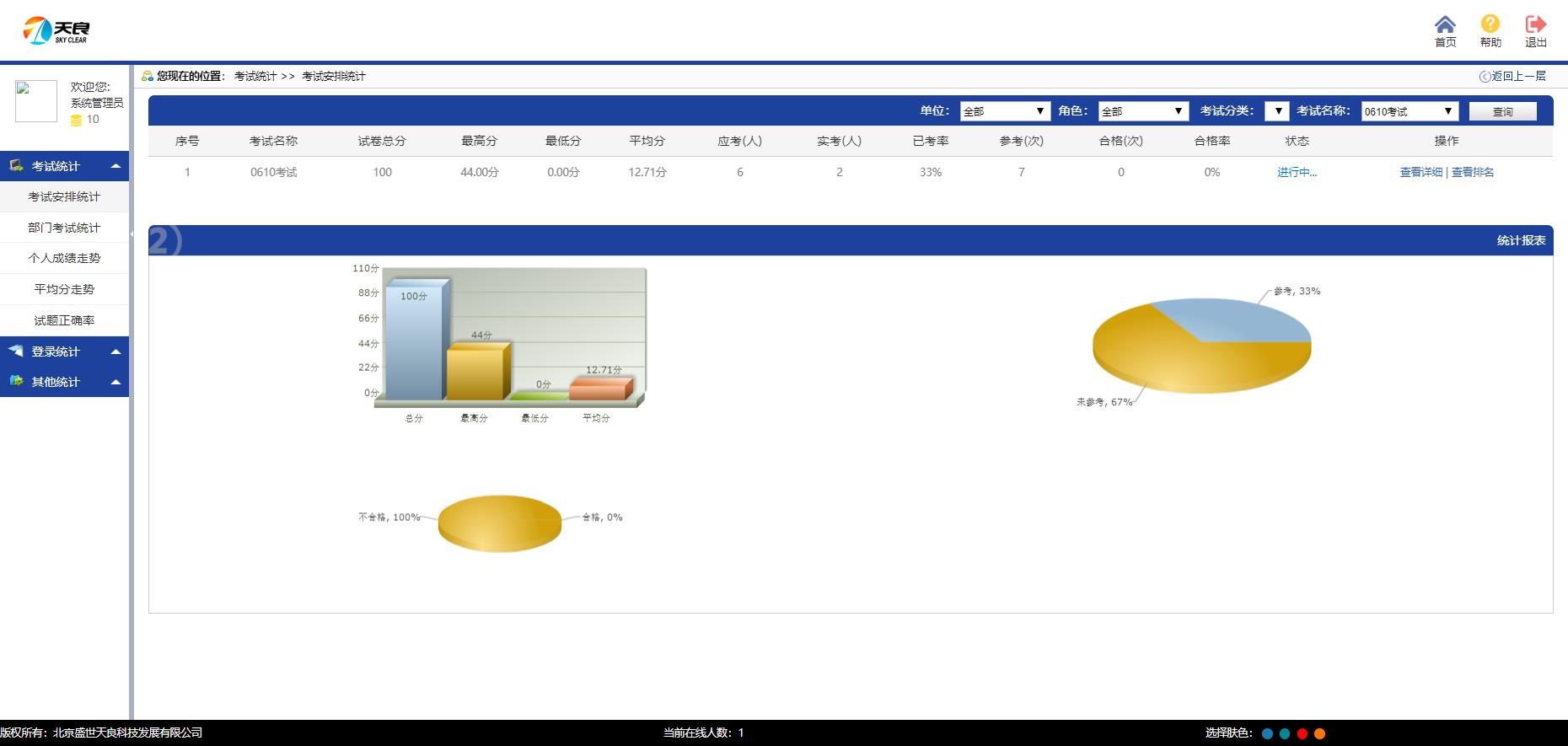Click the 天良 Sky Clear logo

point(56,31)
